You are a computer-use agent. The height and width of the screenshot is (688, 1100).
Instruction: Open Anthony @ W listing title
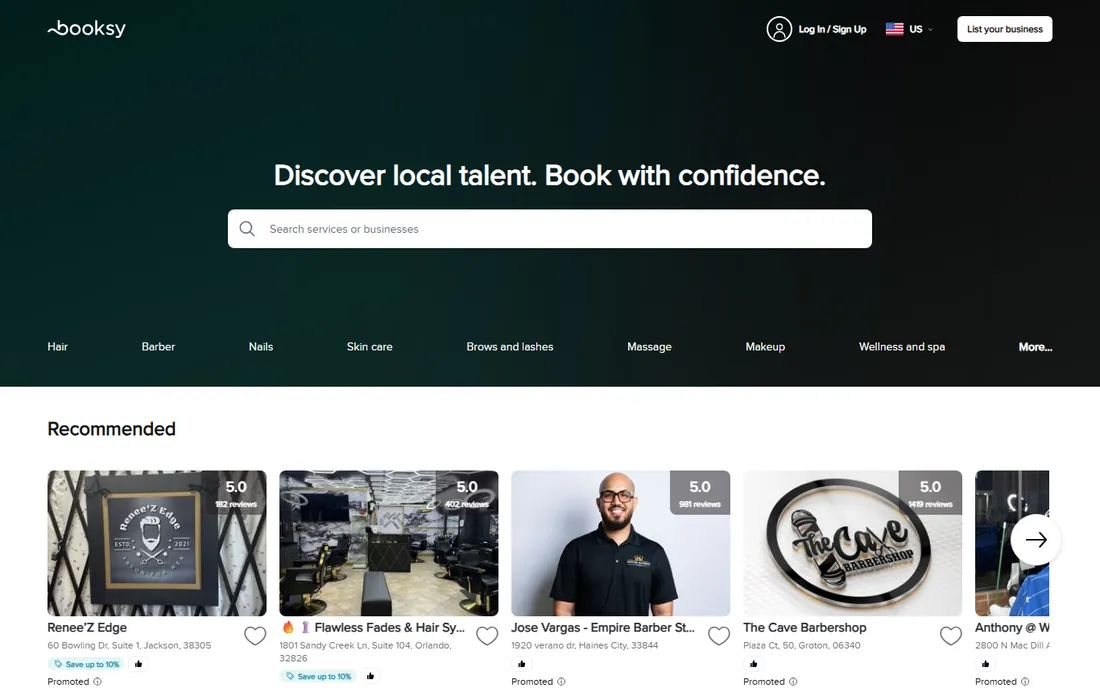(1012, 628)
